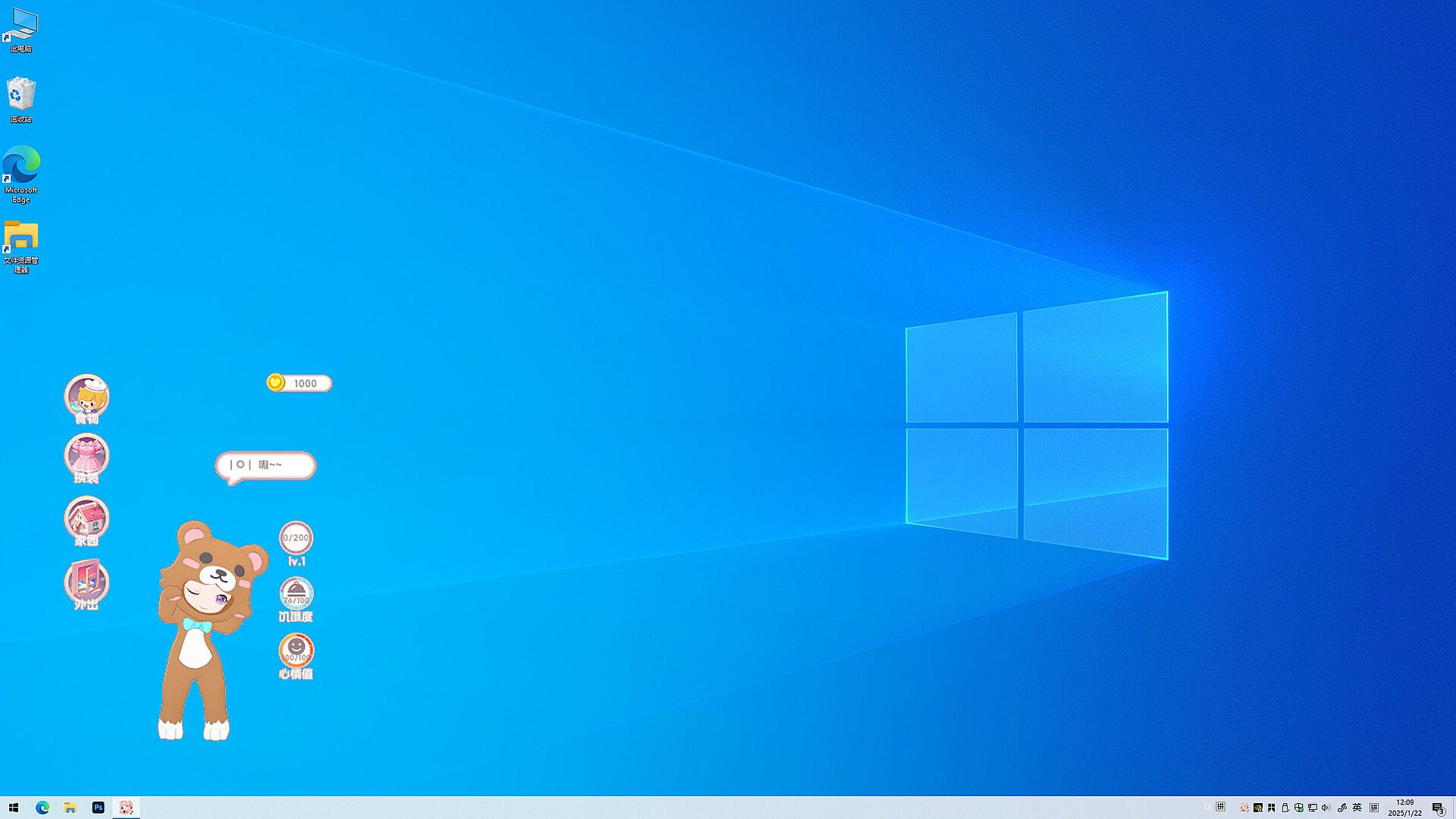Image resolution: width=1456 pixels, height=819 pixels.
Task: Click the lv.1 experience circle
Action: pos(296,538)
